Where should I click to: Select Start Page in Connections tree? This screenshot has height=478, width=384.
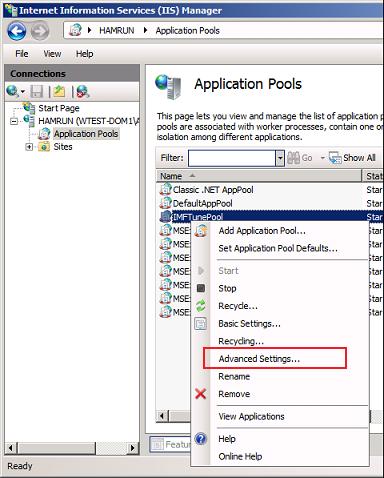pyautogui.click(x=59, y=108)
